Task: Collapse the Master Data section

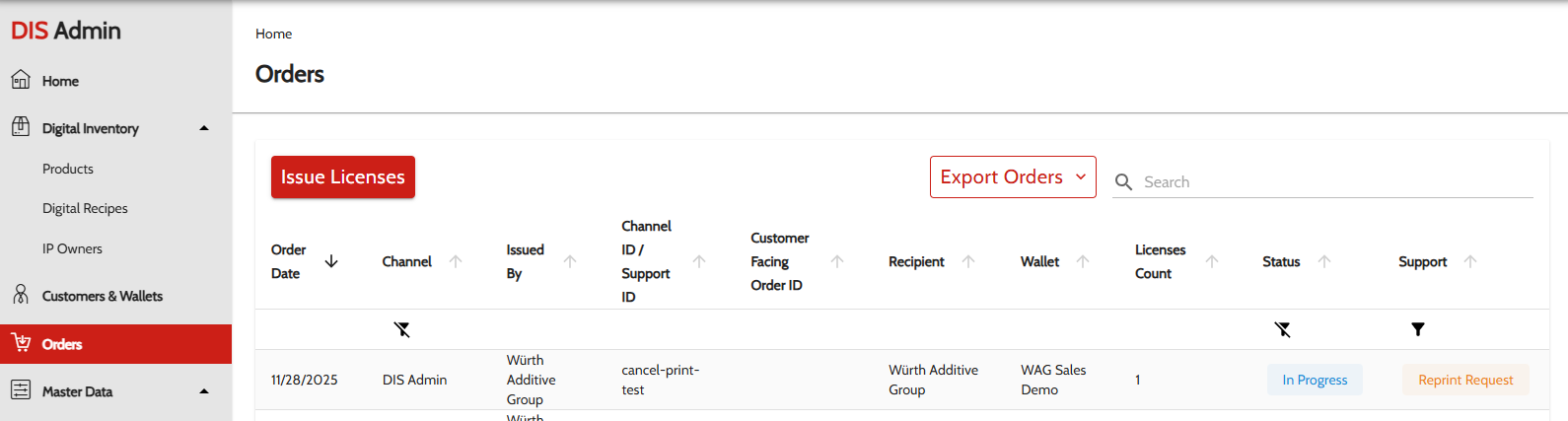Action: click(x=204, y=391)
